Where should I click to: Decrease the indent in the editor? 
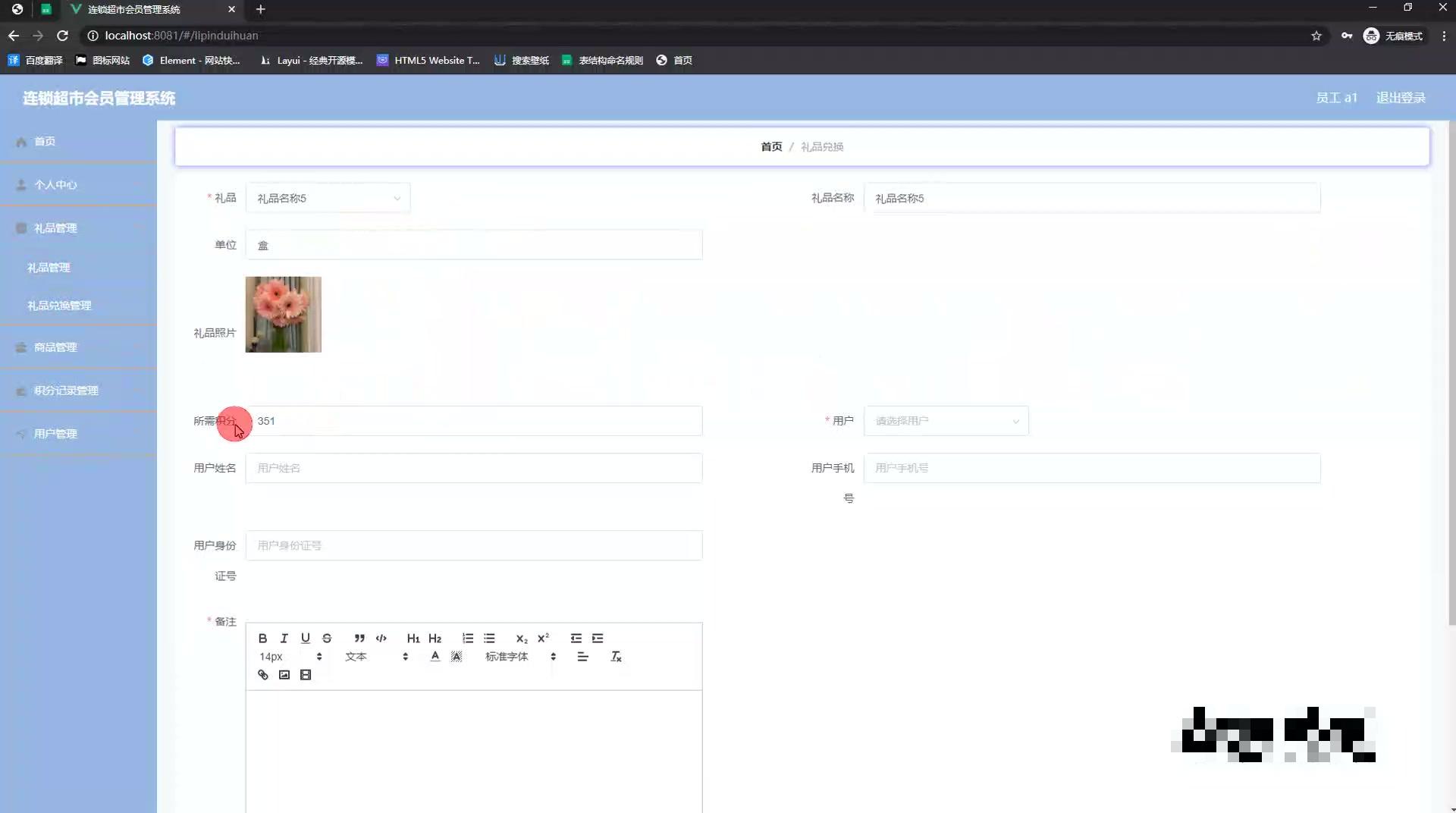coord(576,638)
